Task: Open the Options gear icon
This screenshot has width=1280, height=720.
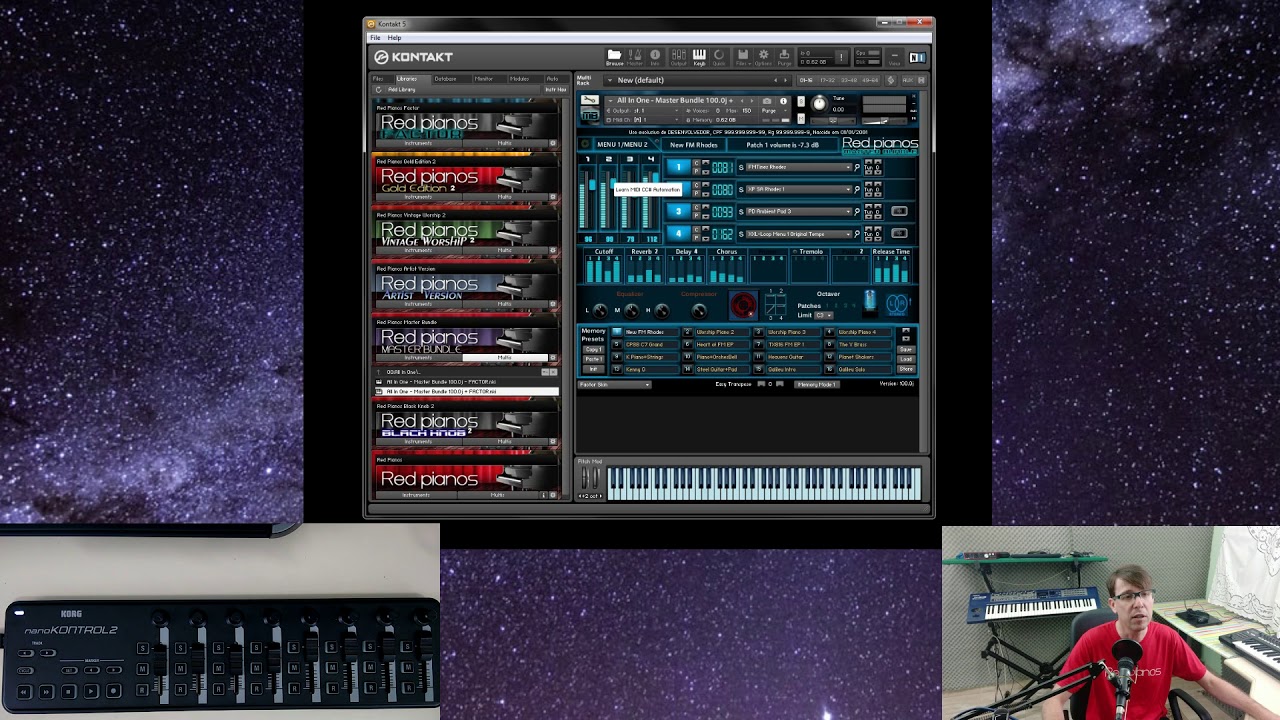Action: [x=763, y=56]
